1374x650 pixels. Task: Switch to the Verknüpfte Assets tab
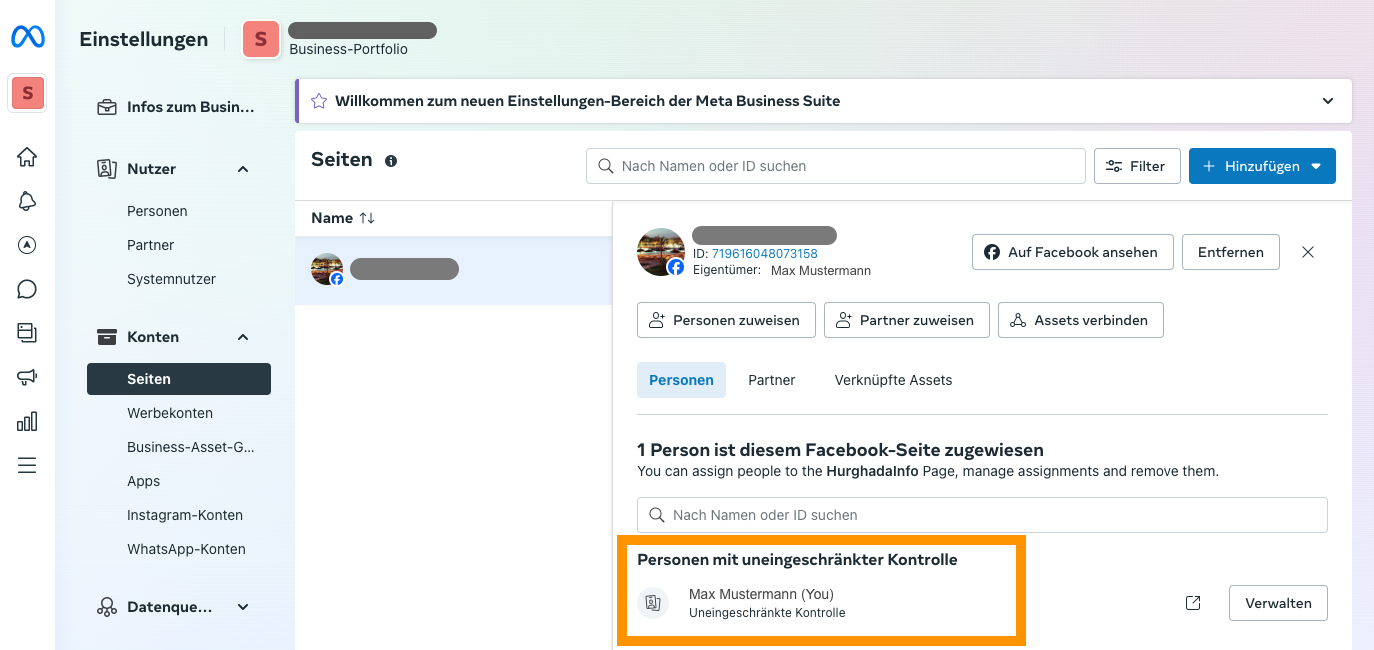[x=893, y=380]
